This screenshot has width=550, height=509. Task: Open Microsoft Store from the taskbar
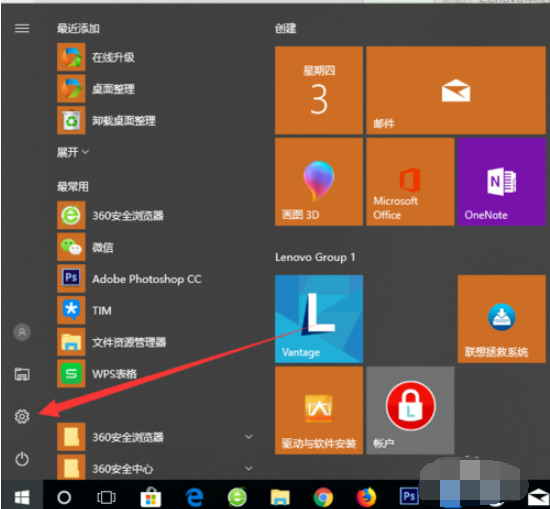(x=151, y=497)
